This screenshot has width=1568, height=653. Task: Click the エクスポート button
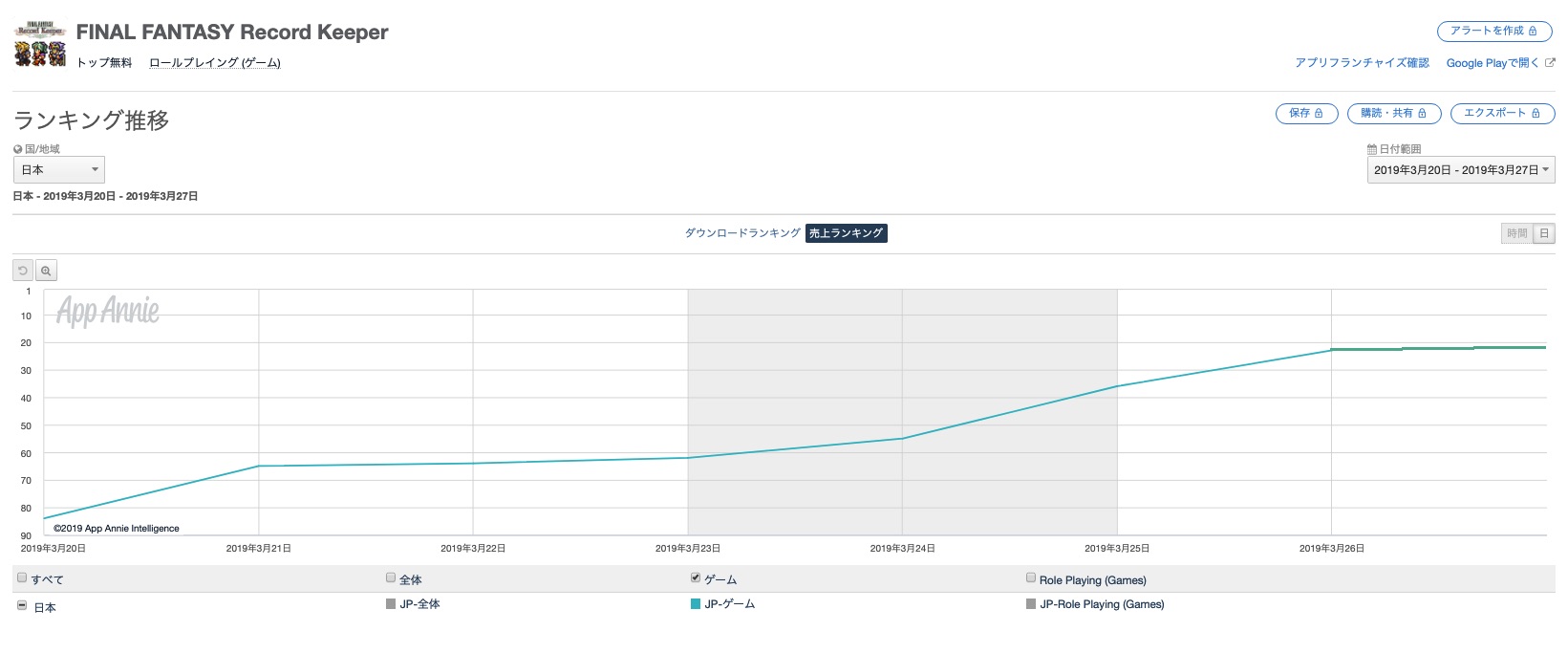click(x=1502, y=114)
